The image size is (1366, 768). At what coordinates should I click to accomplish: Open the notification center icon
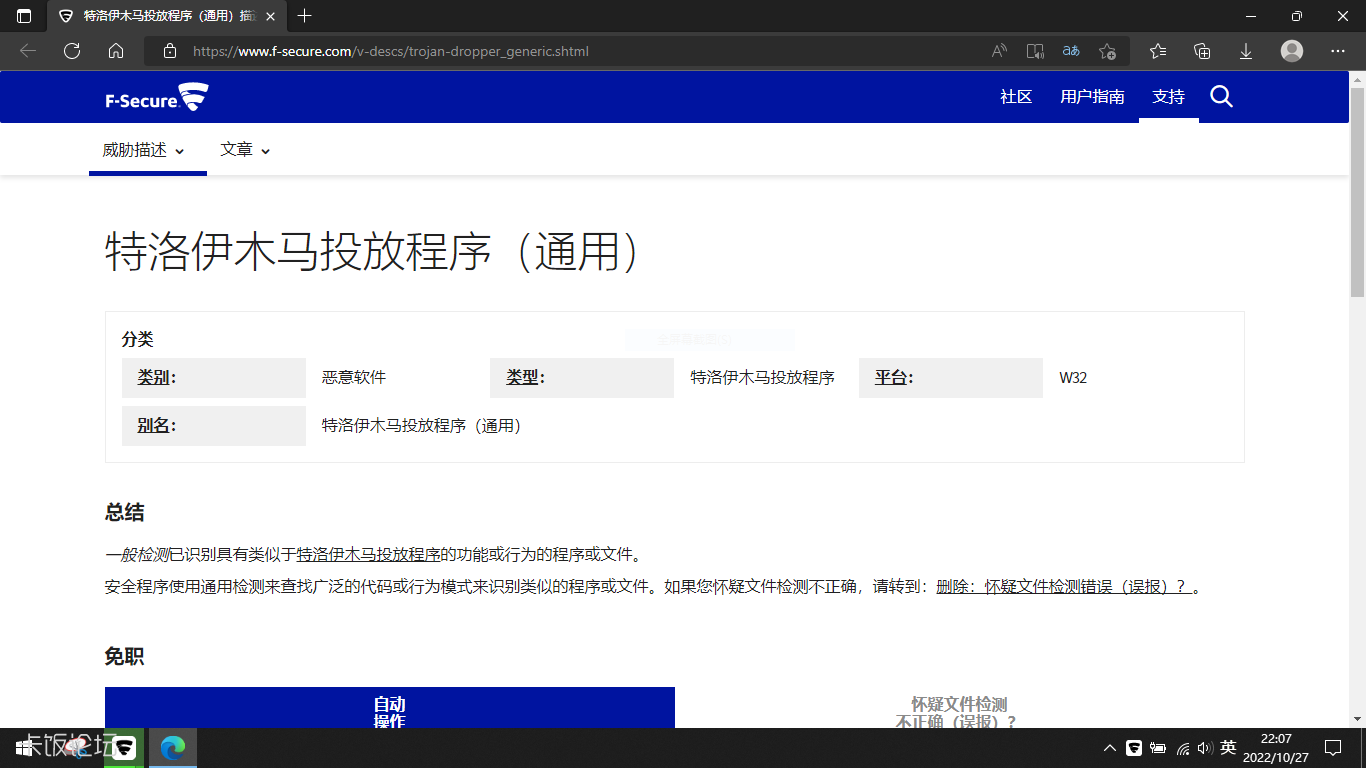click(1333, 748)
